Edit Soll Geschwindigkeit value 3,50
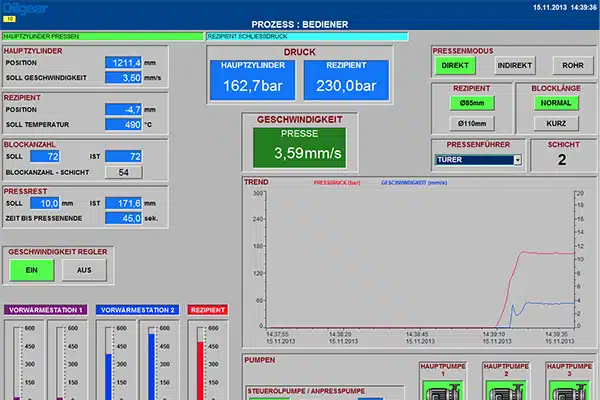 [123, 78]
